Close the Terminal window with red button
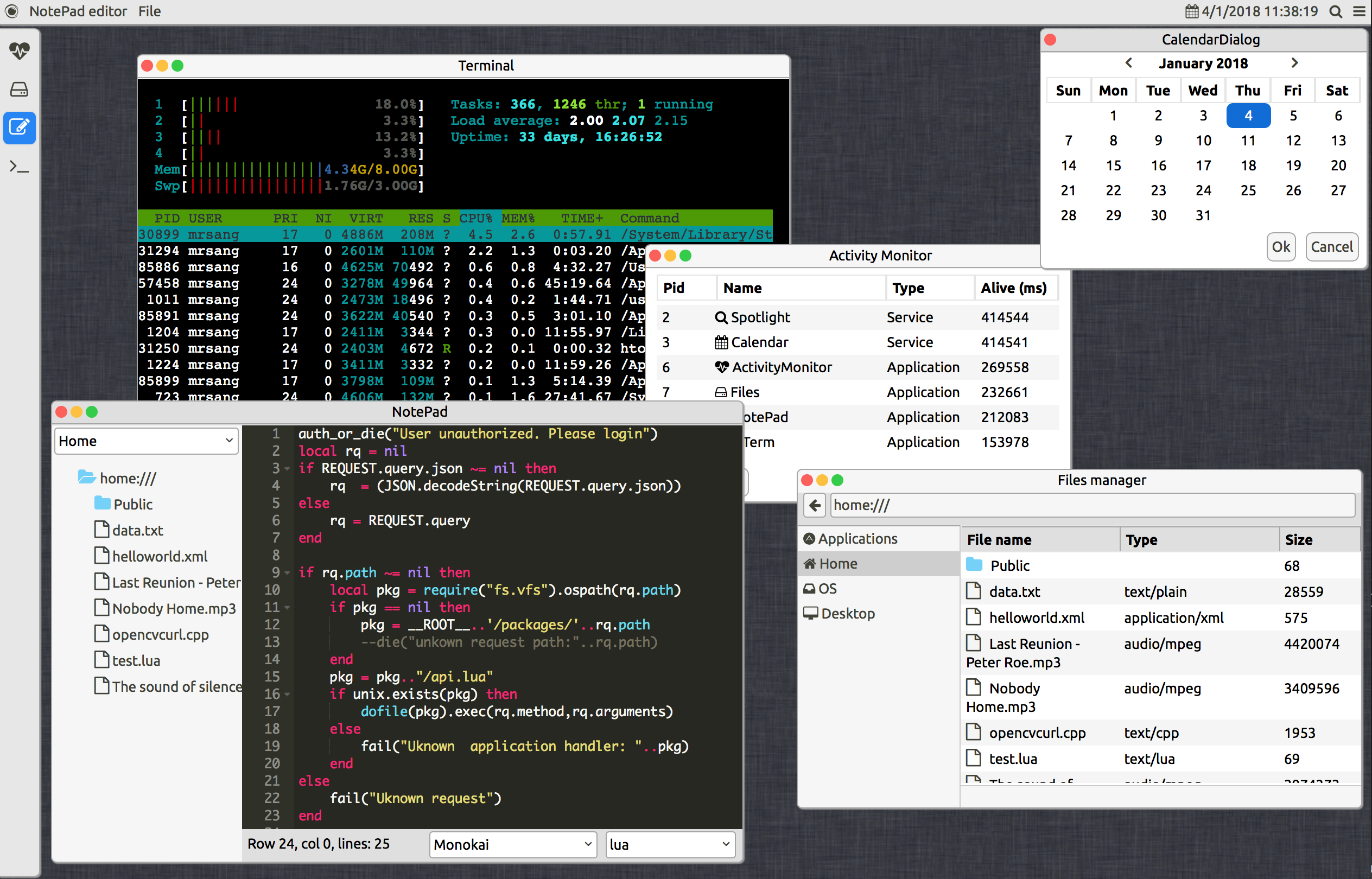Image resolution: width=1372 pixels, height=879 pixels. (147, 66)
